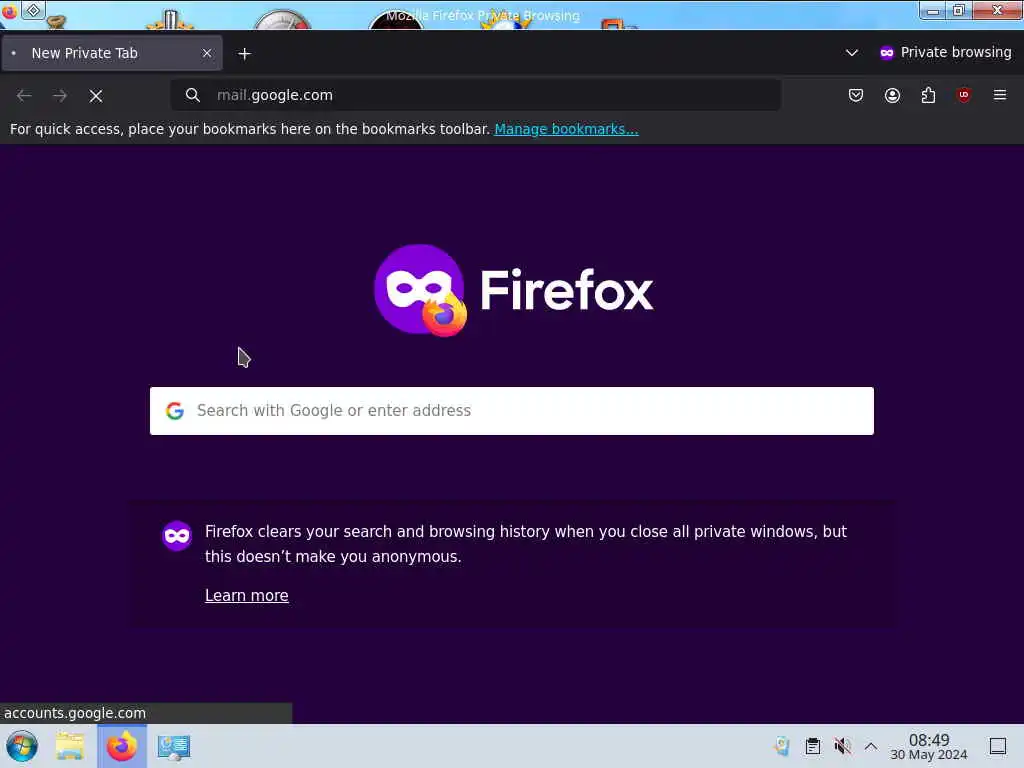Viewport: 1024px width, 768px height.
Task: Click the accounts.google.com status text
Action: click(x=75, y=713)
